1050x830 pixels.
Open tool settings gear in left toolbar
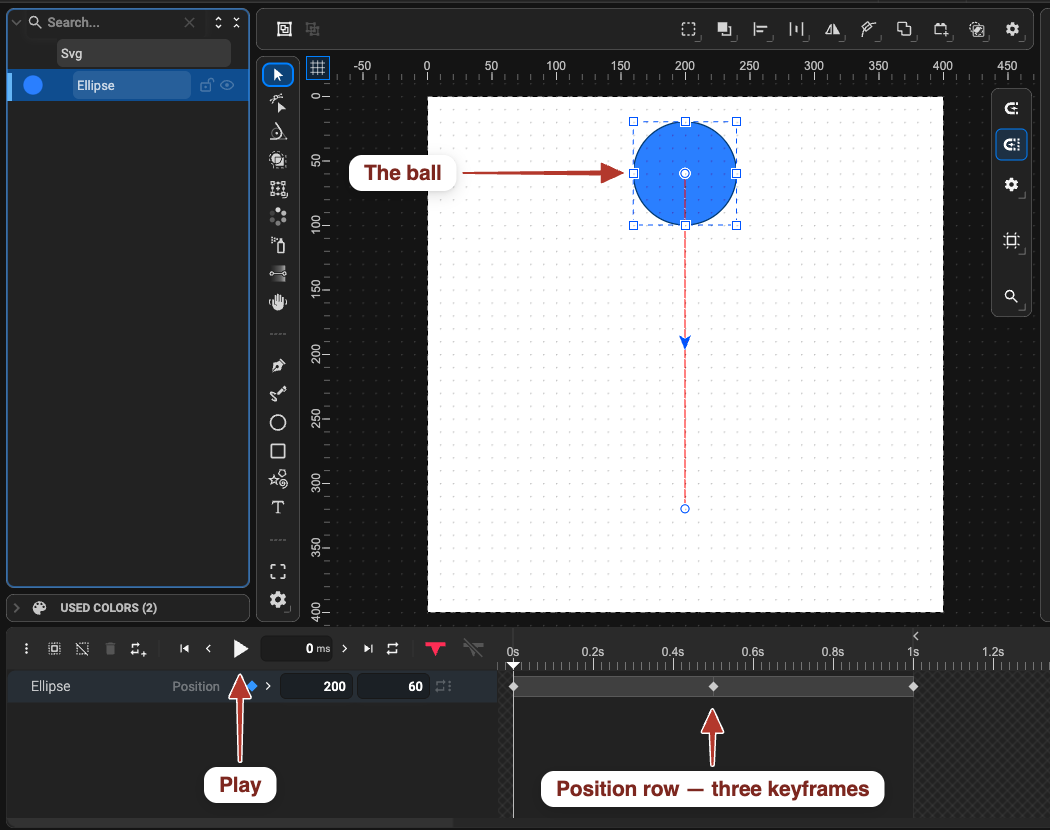point(278,600)
